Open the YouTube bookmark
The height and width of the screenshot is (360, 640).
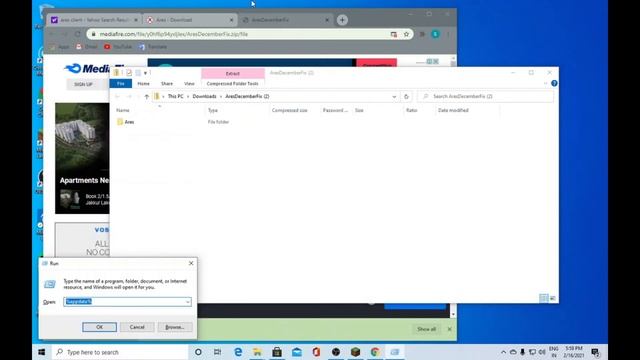pos(118,47)
